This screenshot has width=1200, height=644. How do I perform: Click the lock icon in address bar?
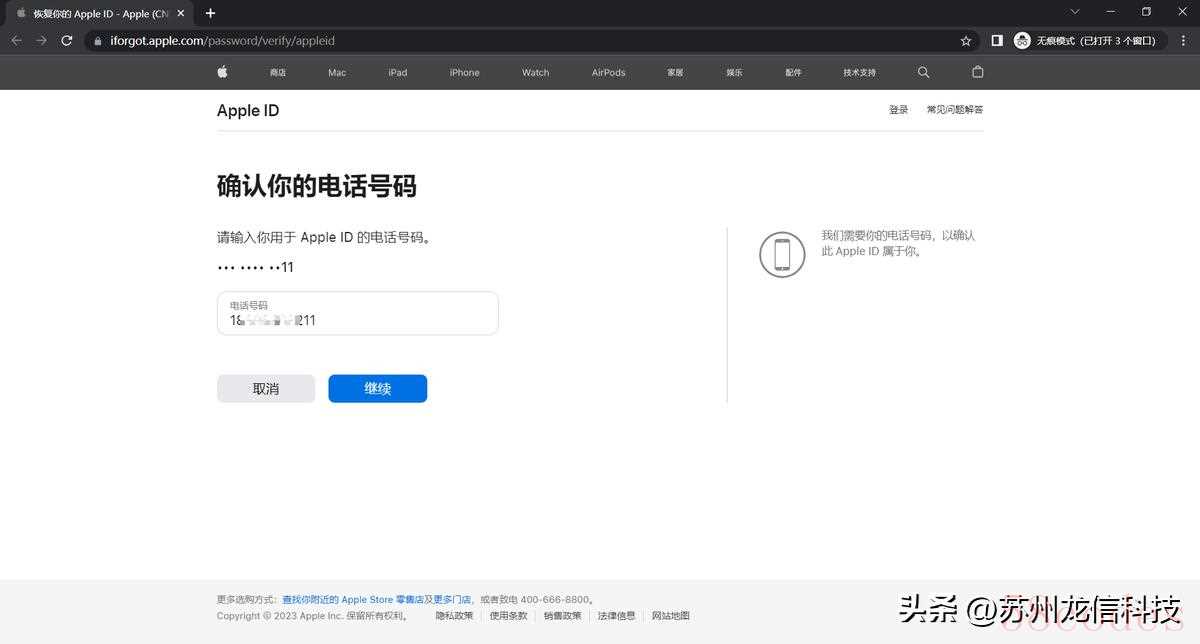click(97, 41)
